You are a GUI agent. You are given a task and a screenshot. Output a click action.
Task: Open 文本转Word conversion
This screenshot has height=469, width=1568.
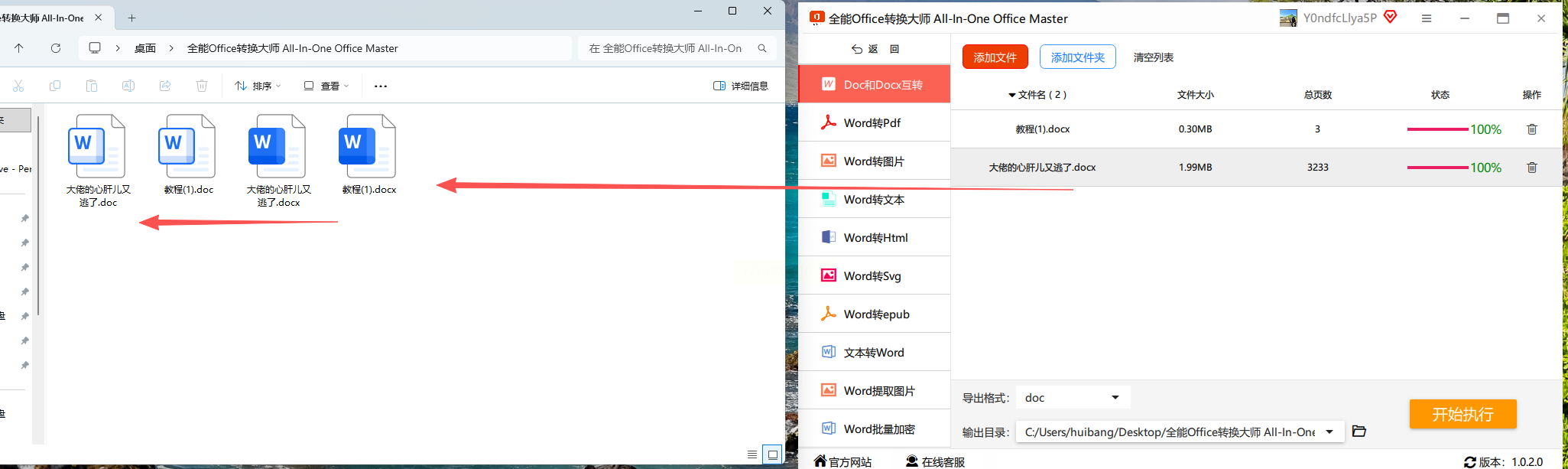click(x=874, y=352)
